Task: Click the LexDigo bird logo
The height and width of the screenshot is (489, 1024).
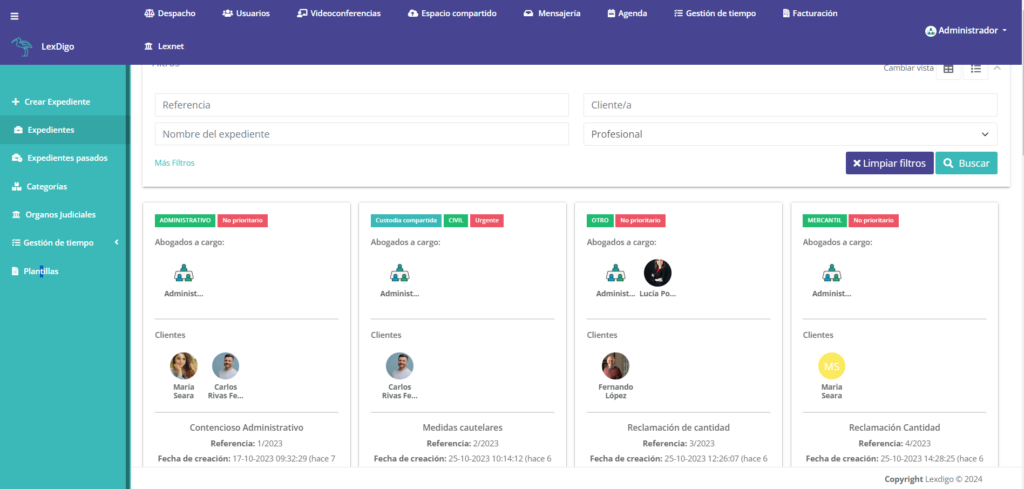Action: click(x=22, y=46)
